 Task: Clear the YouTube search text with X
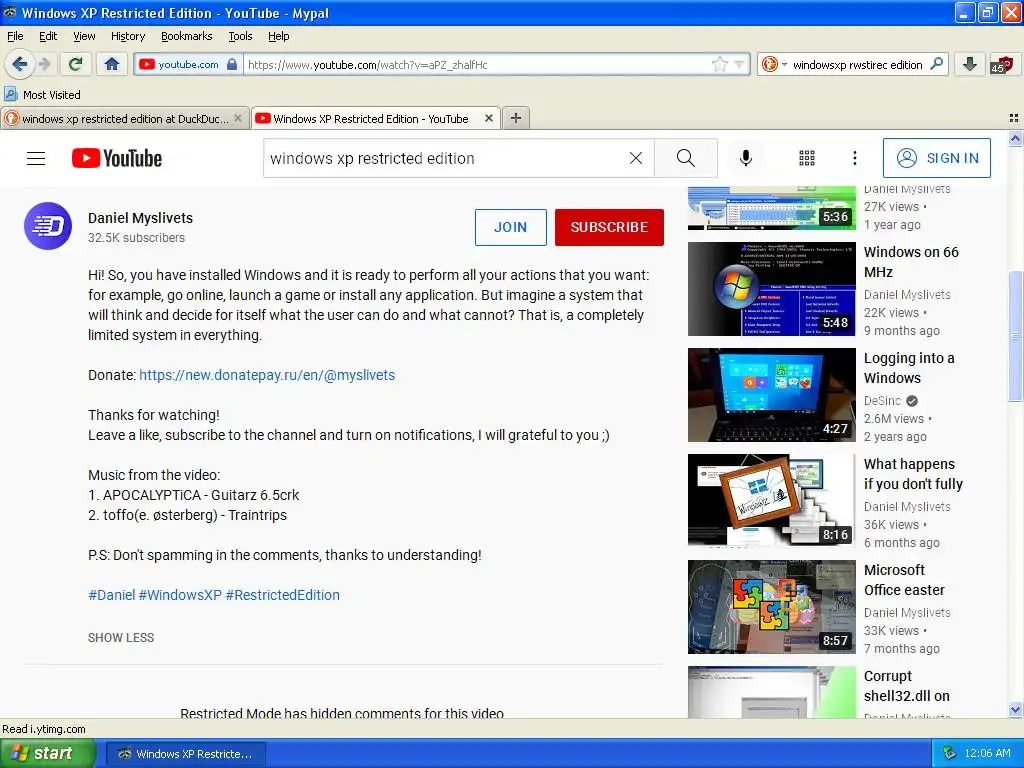click(x=636, y=158)
